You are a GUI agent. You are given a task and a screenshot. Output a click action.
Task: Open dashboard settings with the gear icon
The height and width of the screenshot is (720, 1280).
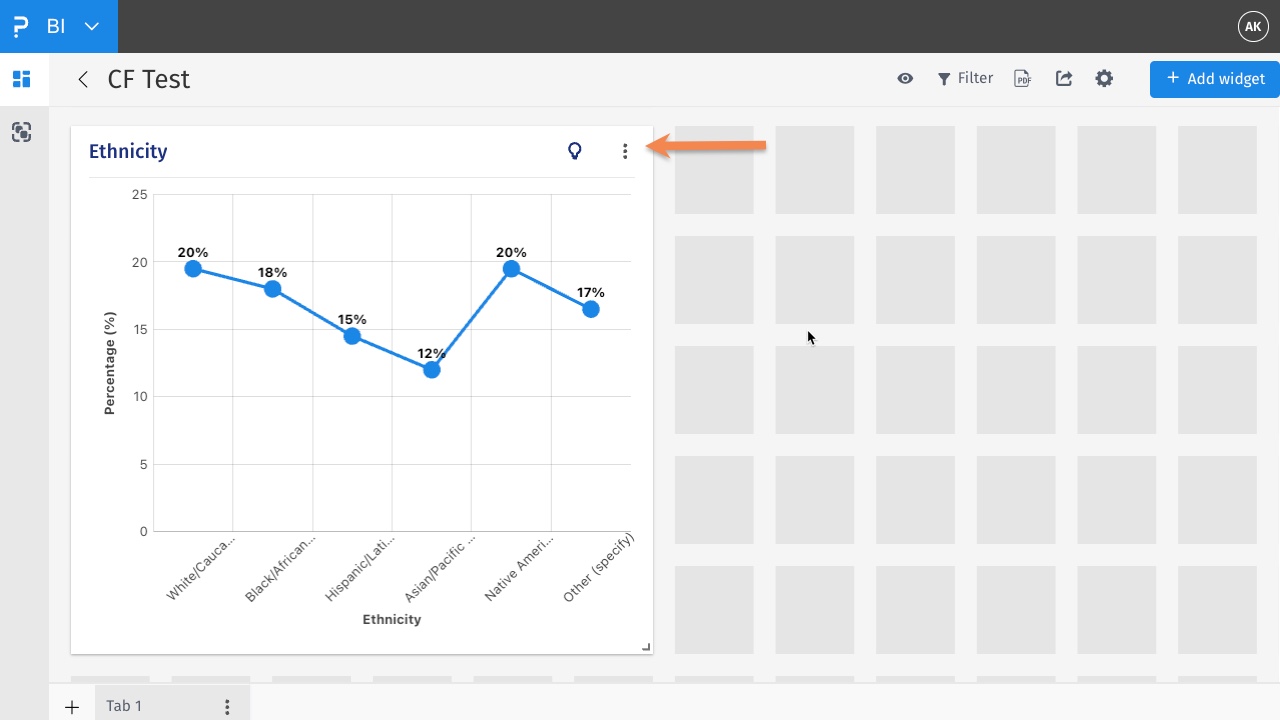(x=1104, y=77)
